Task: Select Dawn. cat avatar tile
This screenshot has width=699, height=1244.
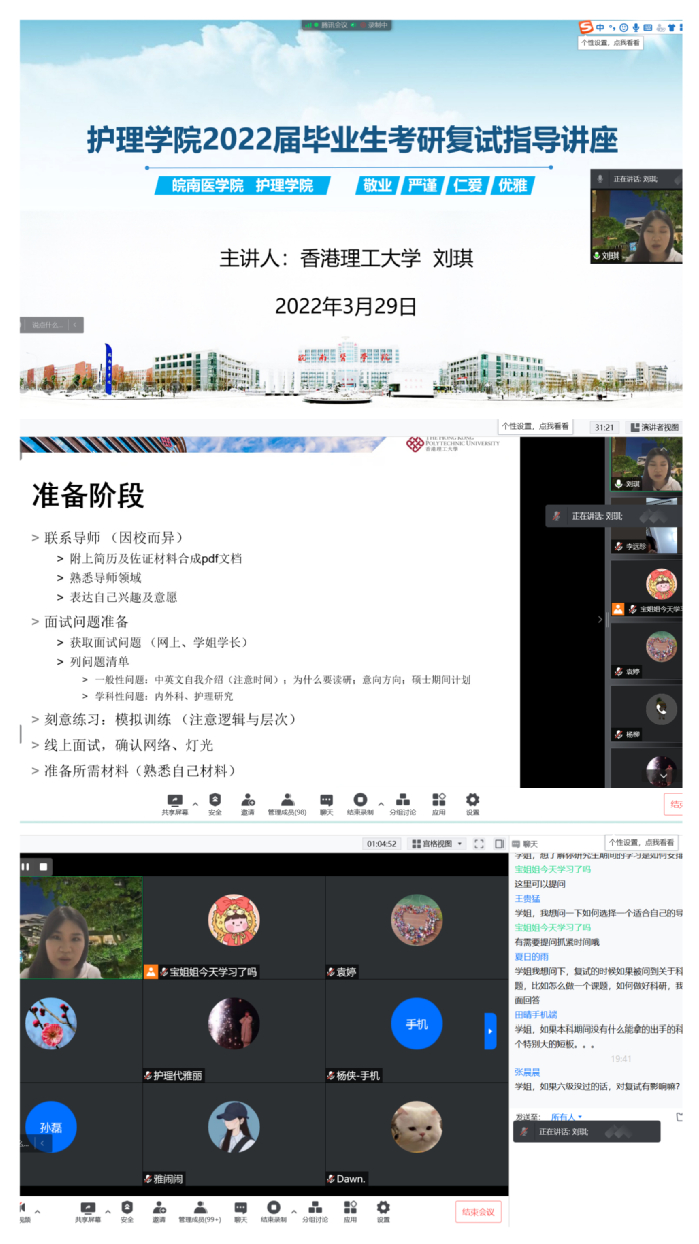Action: coord(416,1135)
